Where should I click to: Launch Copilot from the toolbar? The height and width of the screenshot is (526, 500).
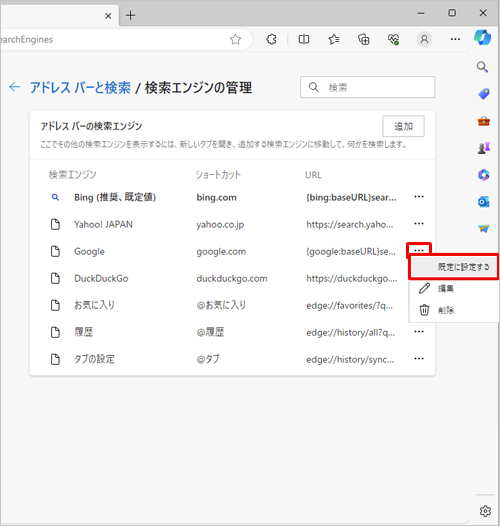483,37
